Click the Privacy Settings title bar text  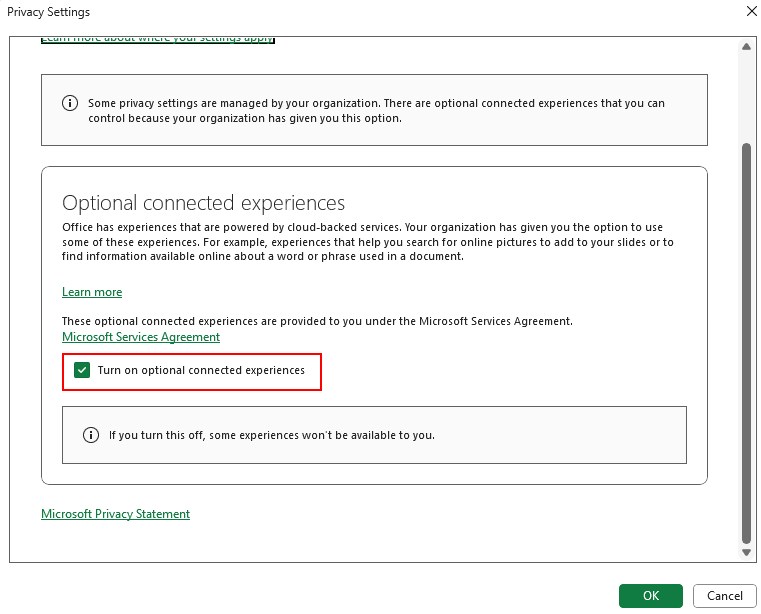click(48, 12)
